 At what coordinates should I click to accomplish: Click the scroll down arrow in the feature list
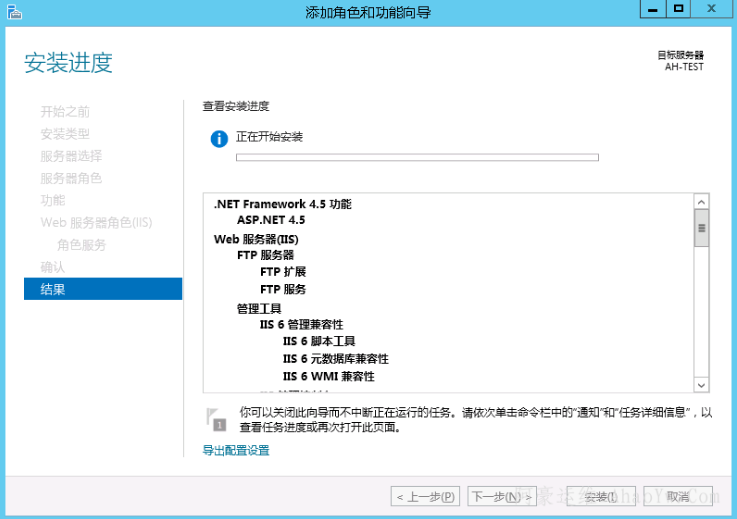[701, 385]
